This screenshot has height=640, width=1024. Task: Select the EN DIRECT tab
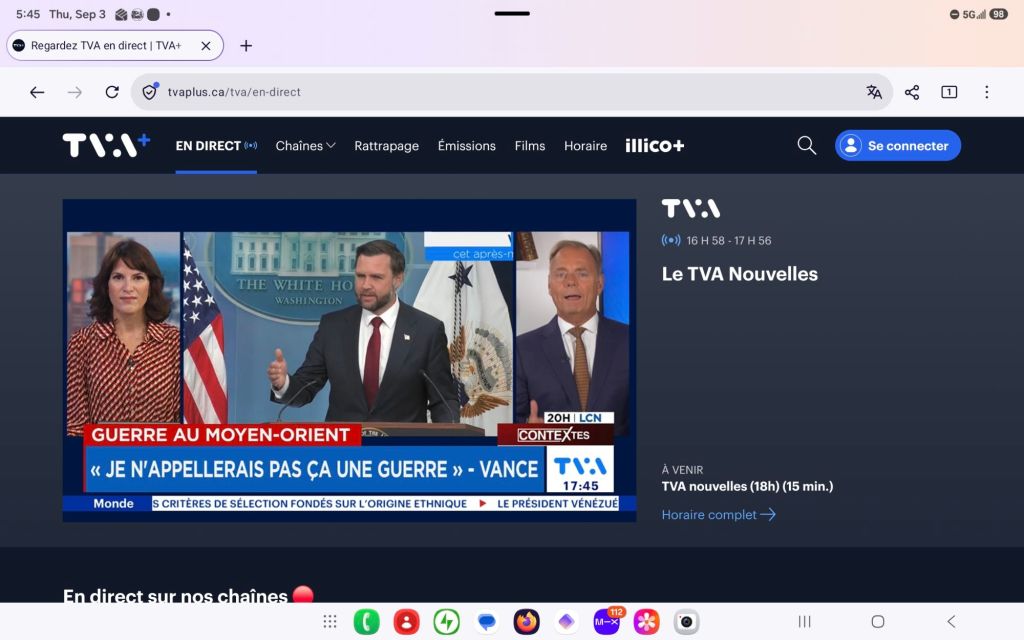click(x=216, y=146)
